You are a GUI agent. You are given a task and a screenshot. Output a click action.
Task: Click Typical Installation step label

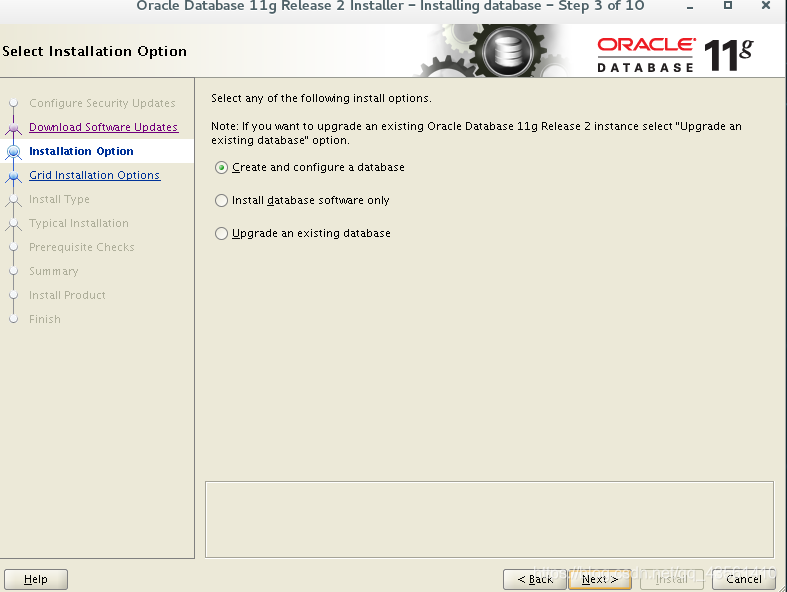tap(79, 223)
